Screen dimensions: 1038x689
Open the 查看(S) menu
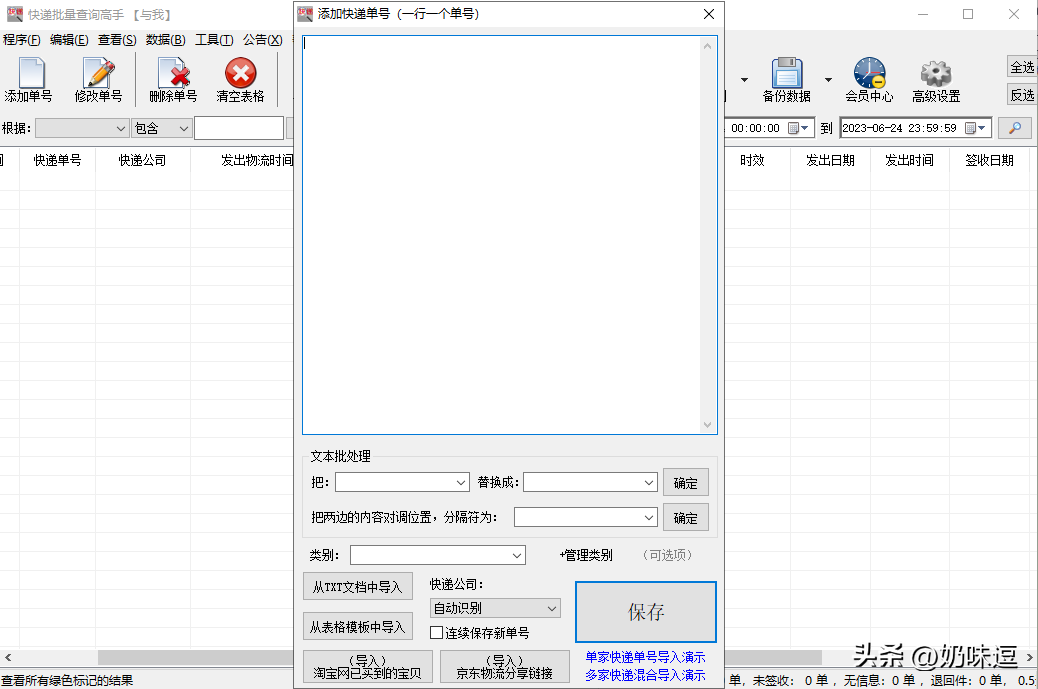tap(117, 40)
